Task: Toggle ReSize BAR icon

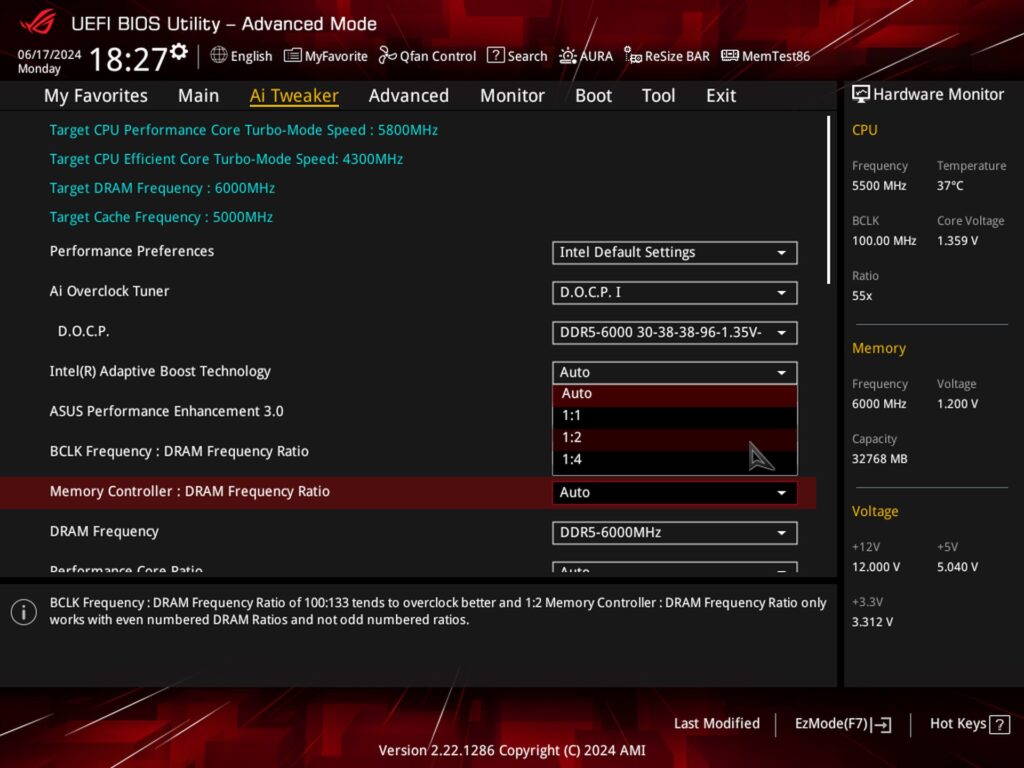Action: (x=633, y=56)
